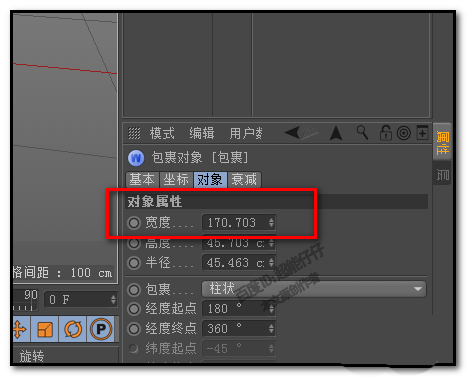Adjust the 经度起点 stepper arrows
Screen dimensions: 467x377
[x=271, y=309]
